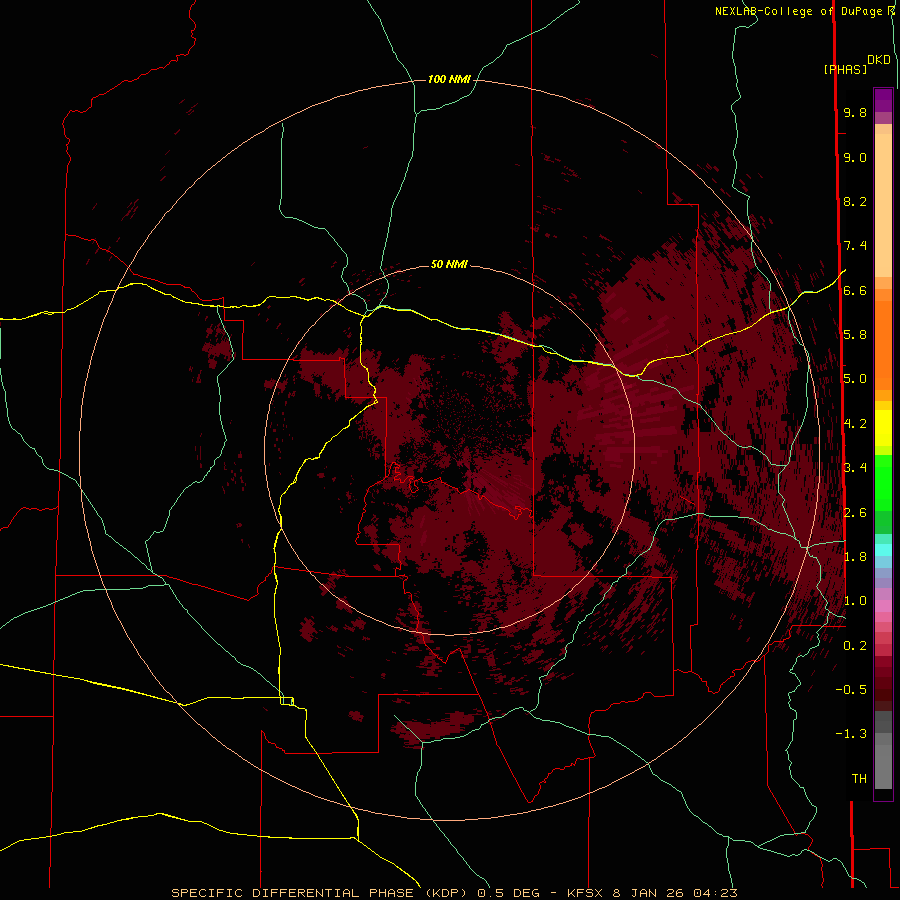The height and width of the screenshot is (900, 900).
Task: Select the bright green swatch of the color bar
Action: tap(883, 482)
